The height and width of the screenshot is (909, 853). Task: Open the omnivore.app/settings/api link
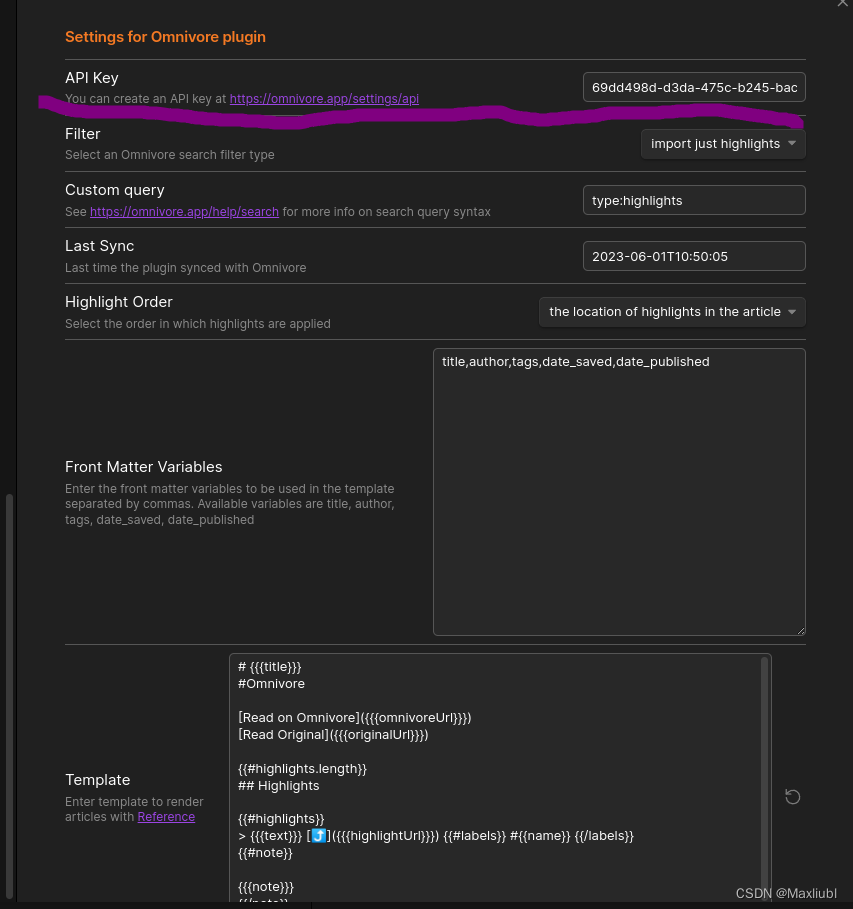324,98
